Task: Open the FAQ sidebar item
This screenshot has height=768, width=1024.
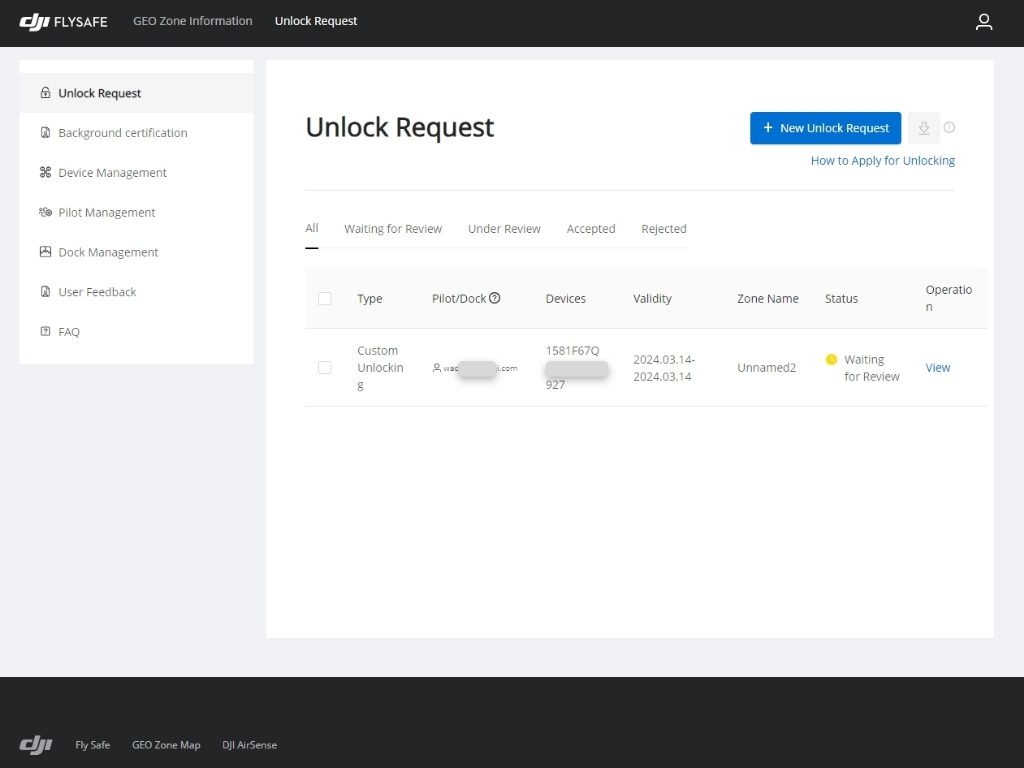Action: point(69,332)
